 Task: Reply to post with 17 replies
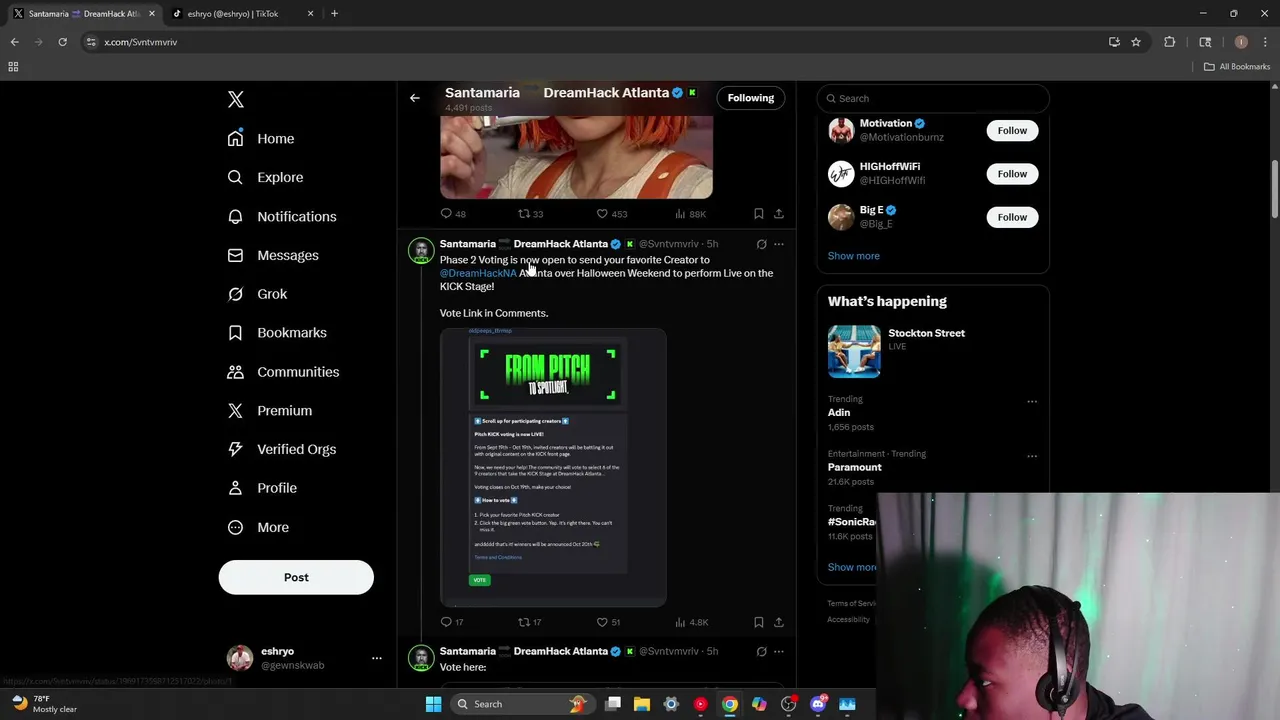click(446, 622)
